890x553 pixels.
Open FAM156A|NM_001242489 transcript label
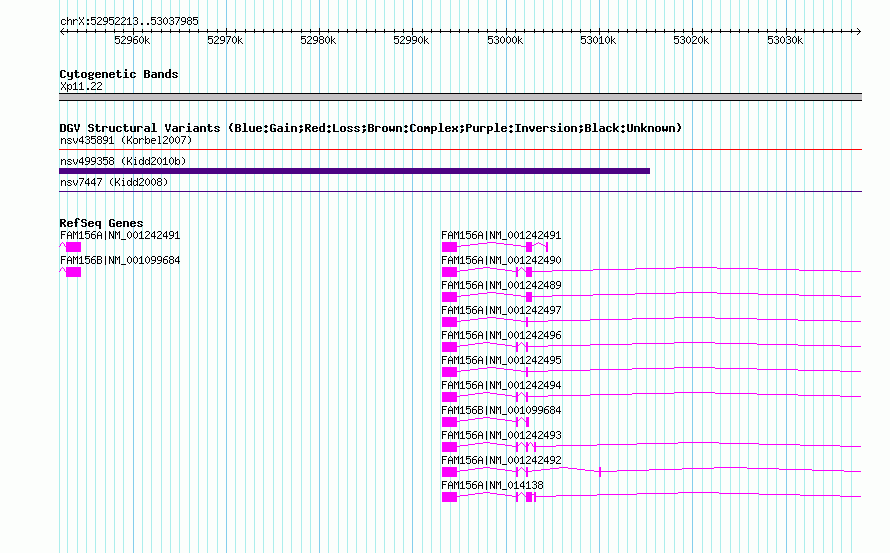point(501,285)
